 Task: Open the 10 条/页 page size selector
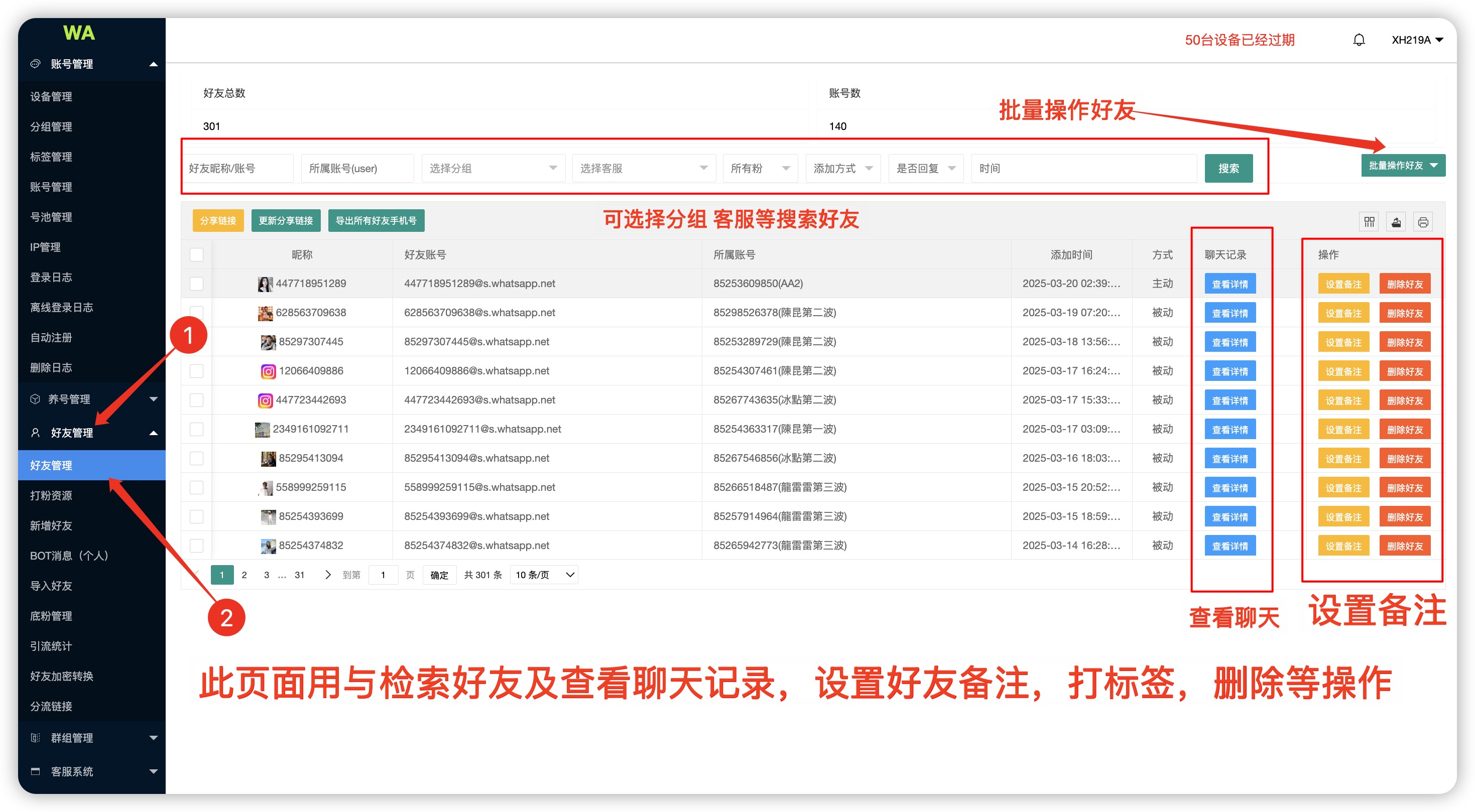pyautogui.click(x=544, y=575)
